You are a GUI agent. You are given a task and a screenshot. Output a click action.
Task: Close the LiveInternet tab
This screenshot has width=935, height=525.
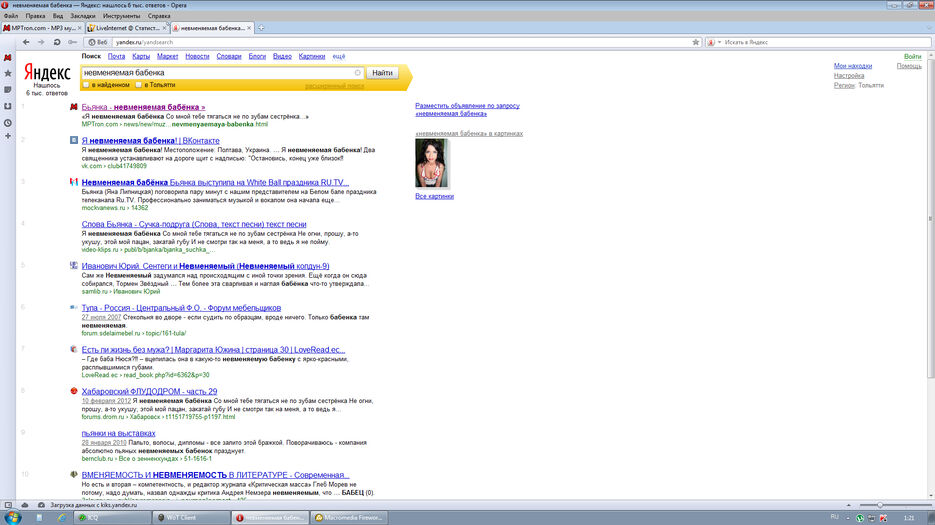click(165, 28)
